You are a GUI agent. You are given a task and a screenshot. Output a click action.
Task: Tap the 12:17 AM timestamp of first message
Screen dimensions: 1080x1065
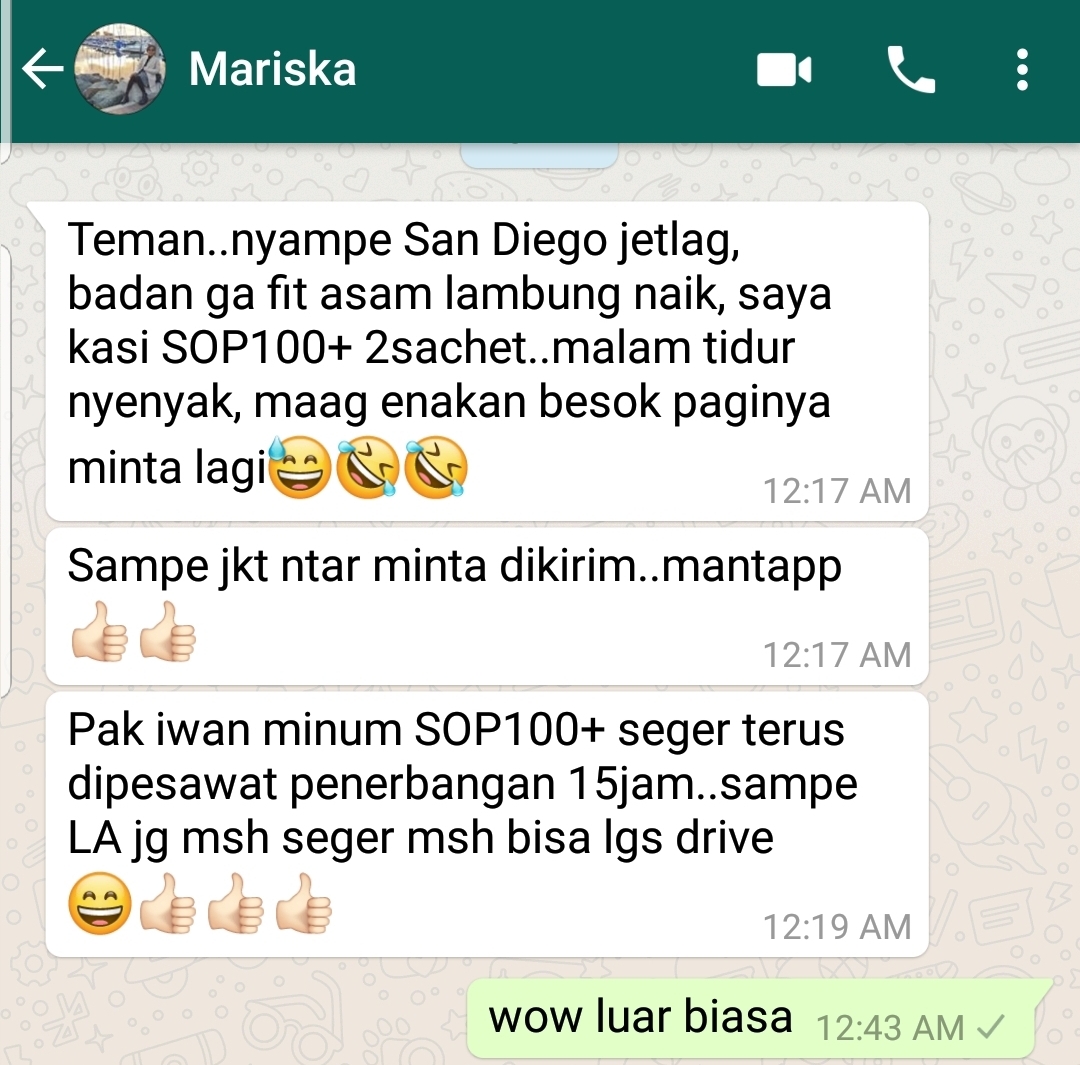[x=837, y=491]
